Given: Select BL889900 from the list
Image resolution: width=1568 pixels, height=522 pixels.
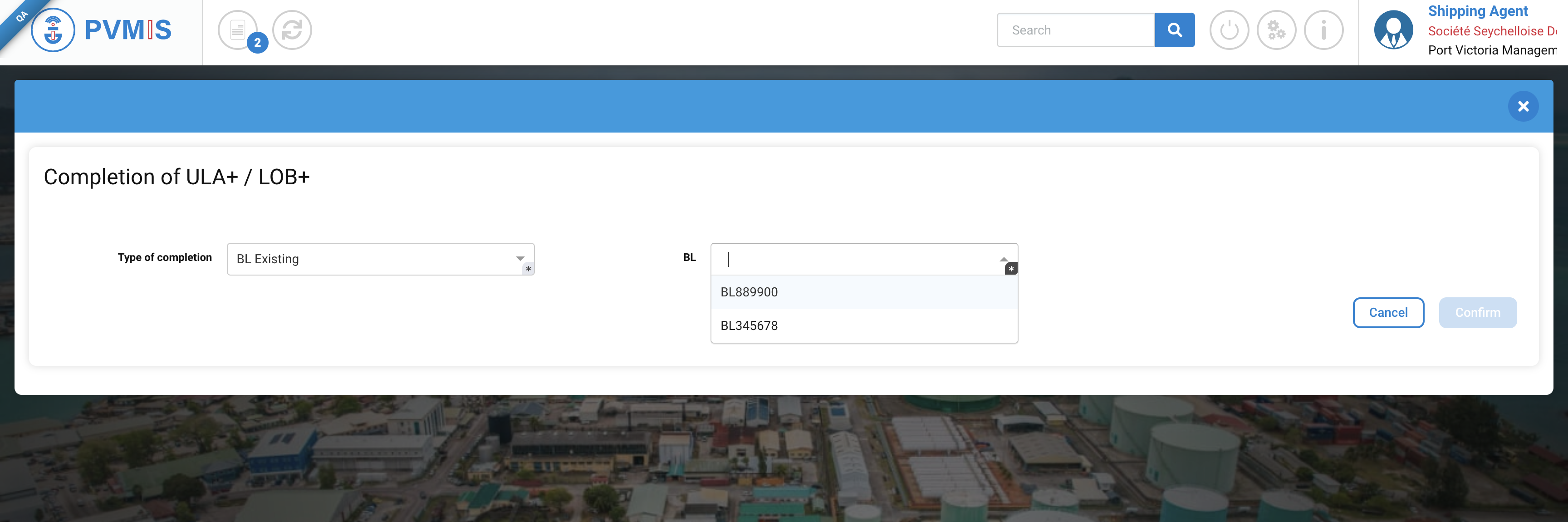Looking at the screenshot, I should coord(750,292).
